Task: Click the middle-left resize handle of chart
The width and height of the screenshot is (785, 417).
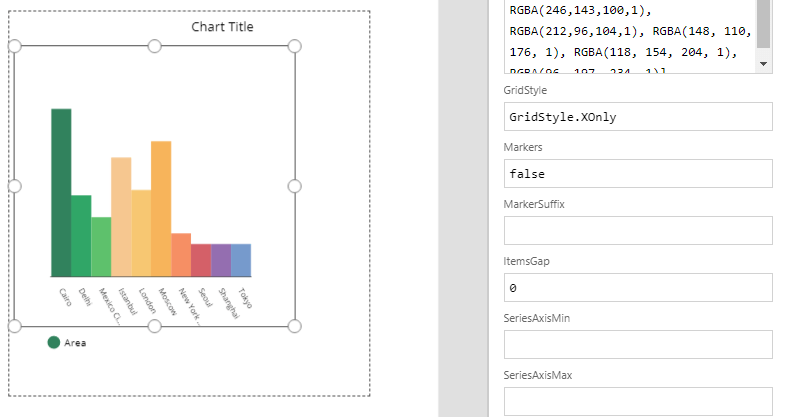Action: click(15, 186)
